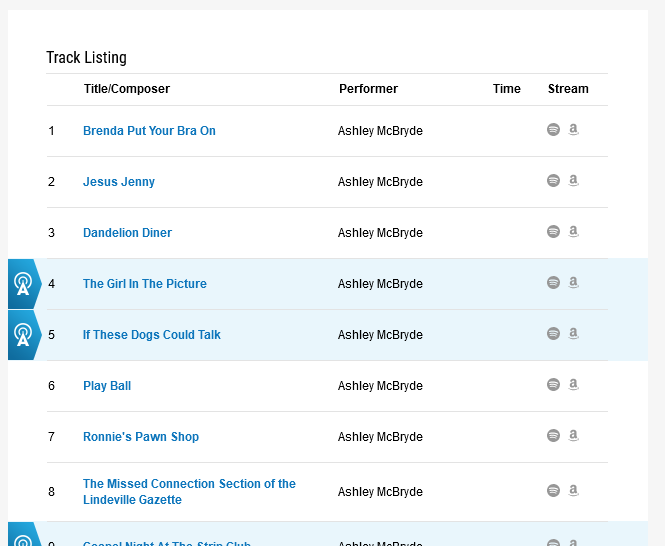This screenshot has height=546, width=665.
Task: Click Amazon icon for Dandelion Diner
Action: point(574,231)
